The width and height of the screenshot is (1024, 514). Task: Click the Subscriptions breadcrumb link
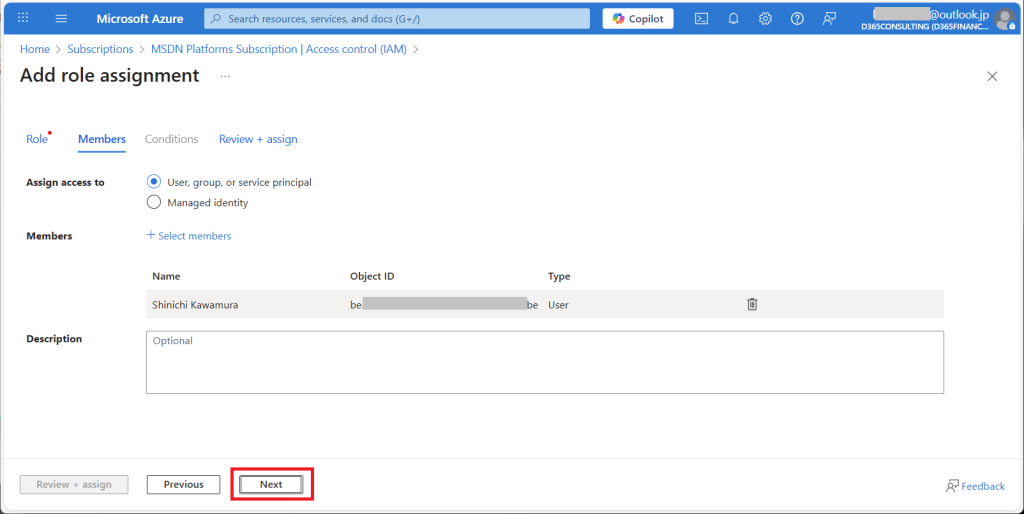100,48
